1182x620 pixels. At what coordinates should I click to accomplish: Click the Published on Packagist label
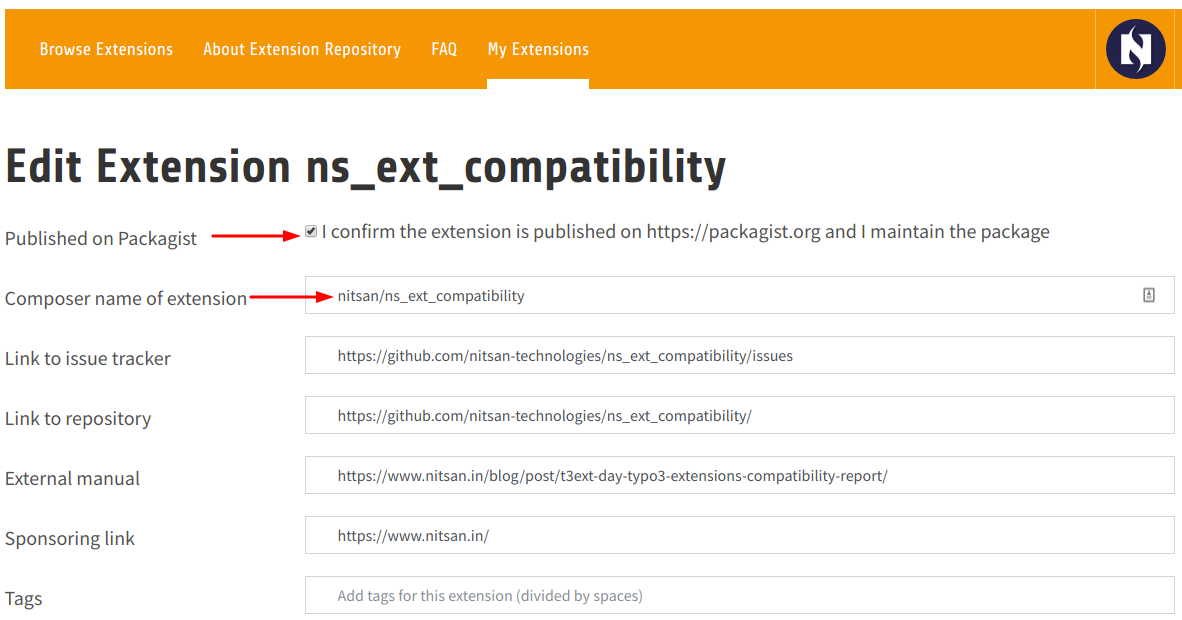click(x=102, y=238)
